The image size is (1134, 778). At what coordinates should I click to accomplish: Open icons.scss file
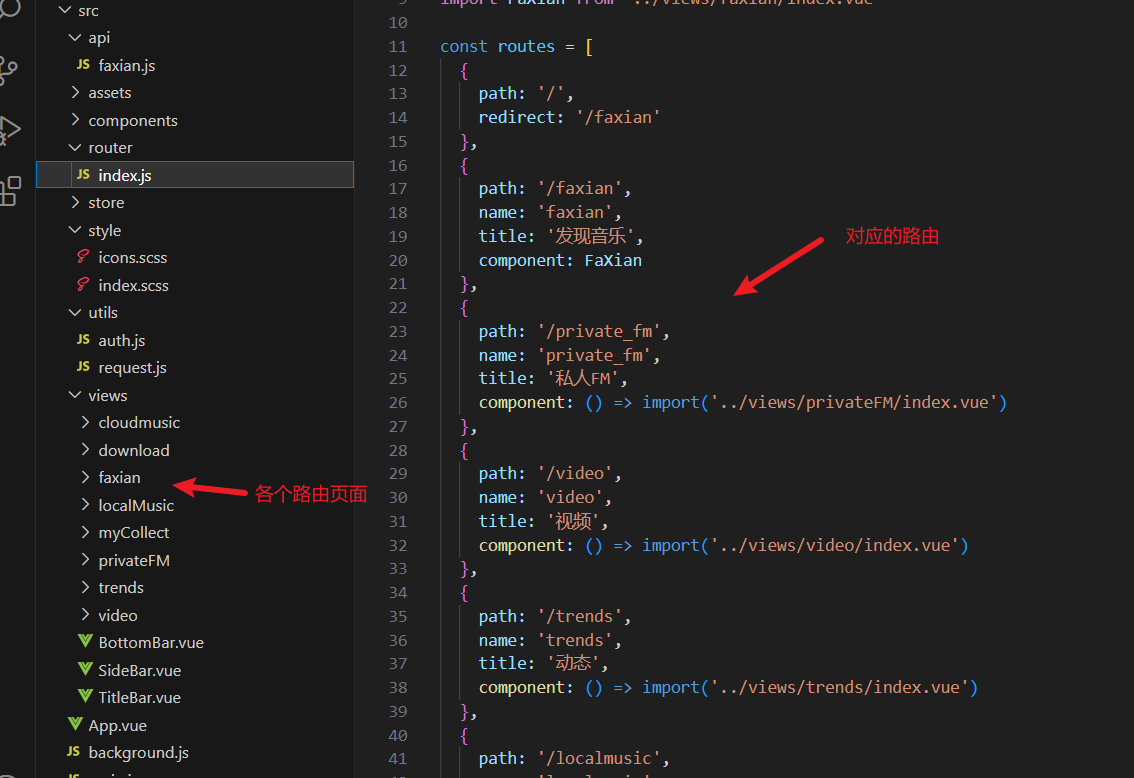[132, 257]
